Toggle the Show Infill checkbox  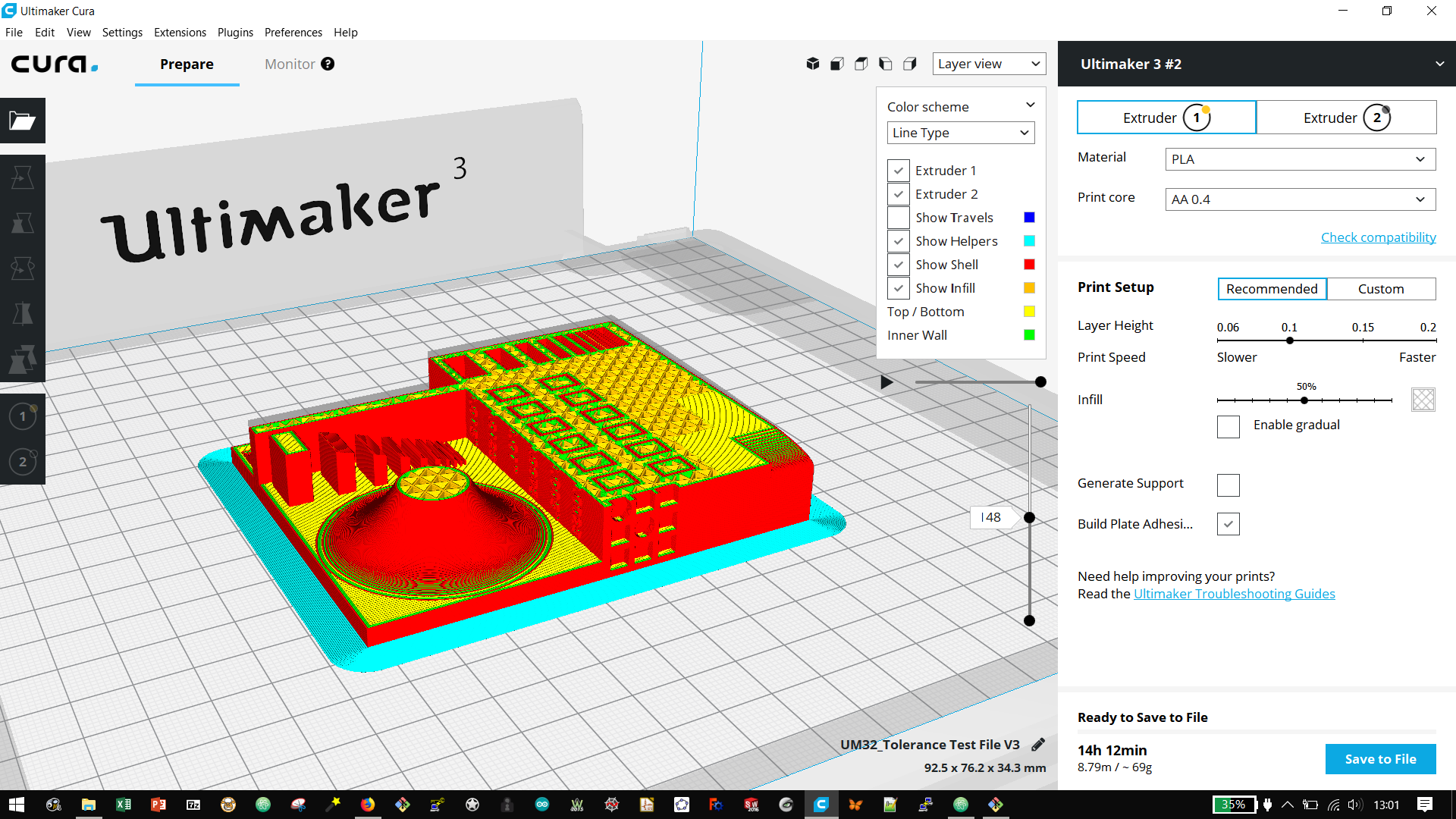(899, 288)
